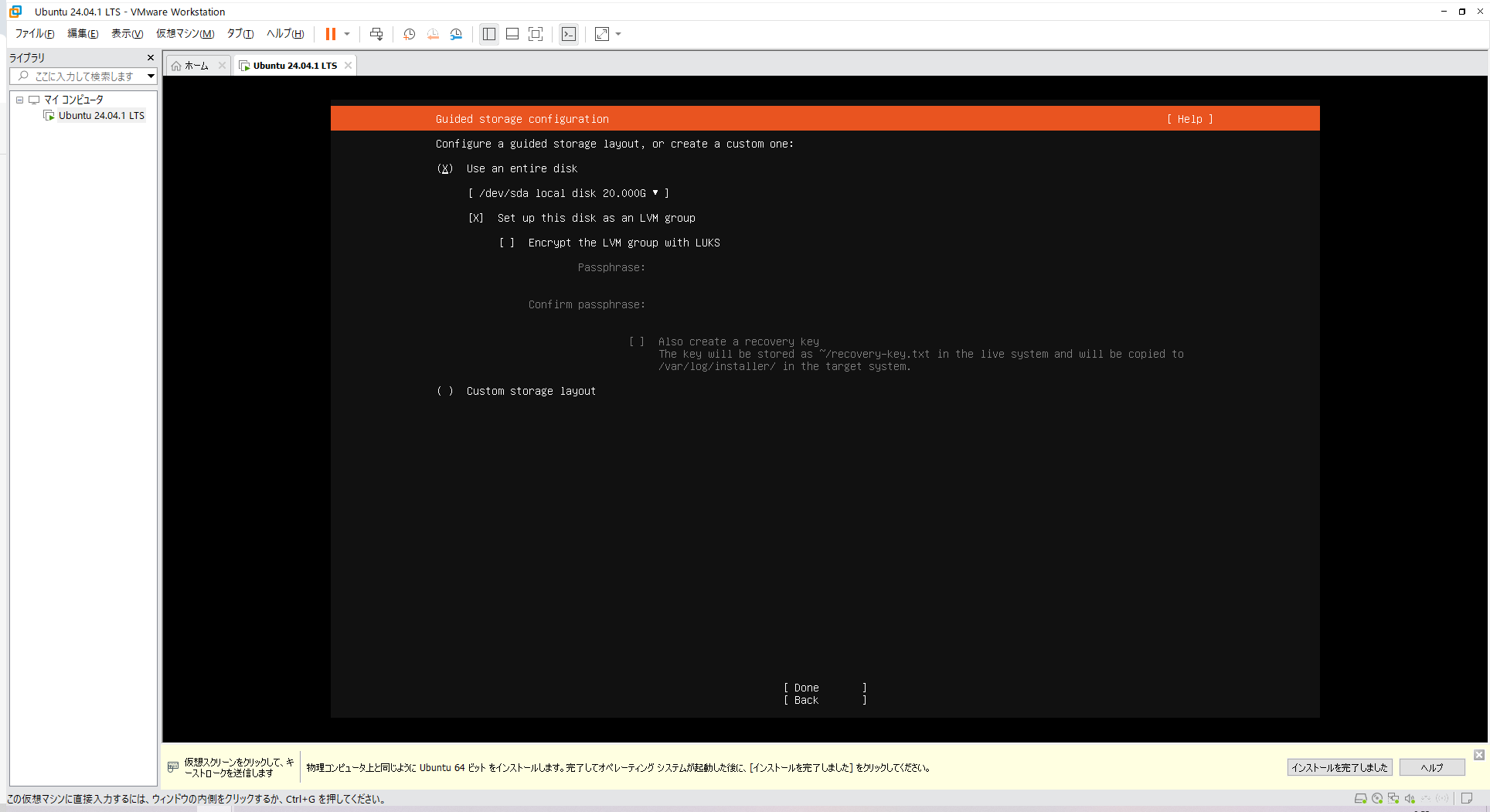Open the 仮想マシン menu
The width and height of the screenshot is (1490, 812).
click(185, 34)
